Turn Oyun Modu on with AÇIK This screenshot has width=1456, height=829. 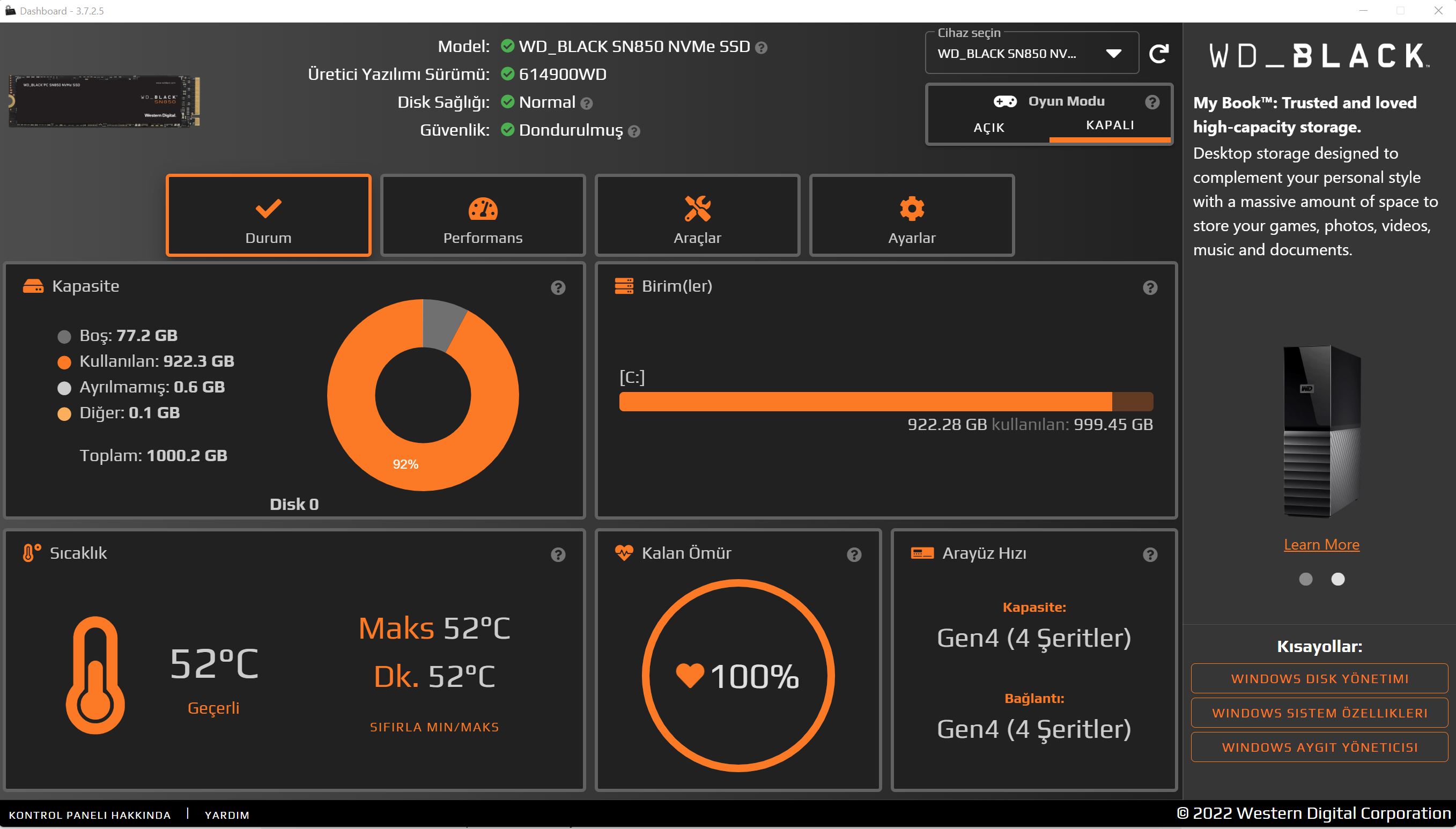(x=988, y=128)
